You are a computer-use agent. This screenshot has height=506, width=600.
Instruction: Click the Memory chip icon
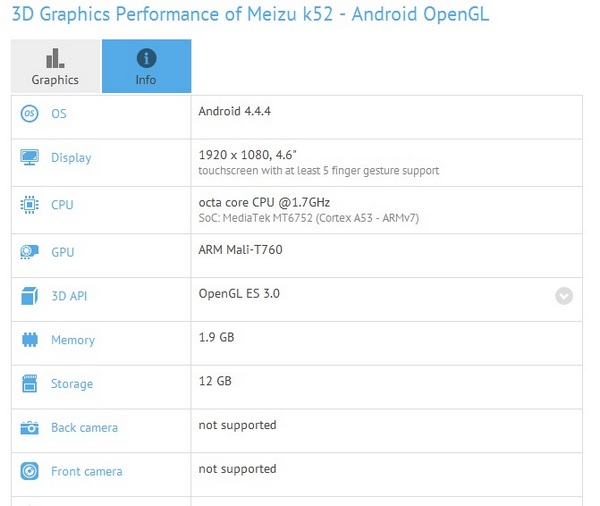[x=29, y=341]
